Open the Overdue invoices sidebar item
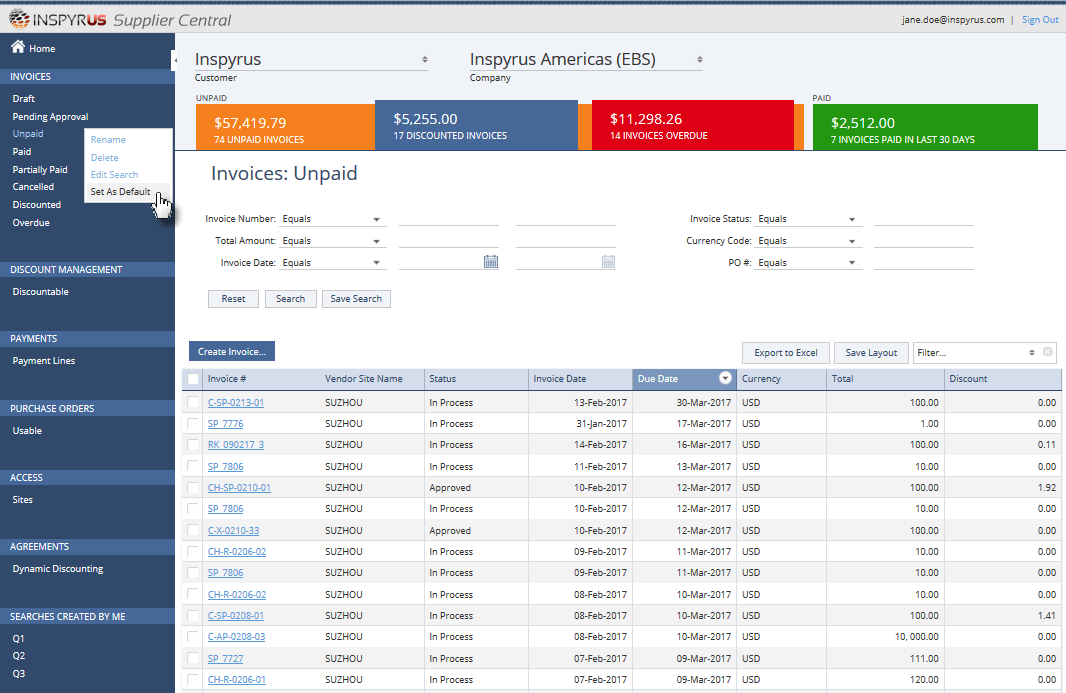 pos(31,222)
